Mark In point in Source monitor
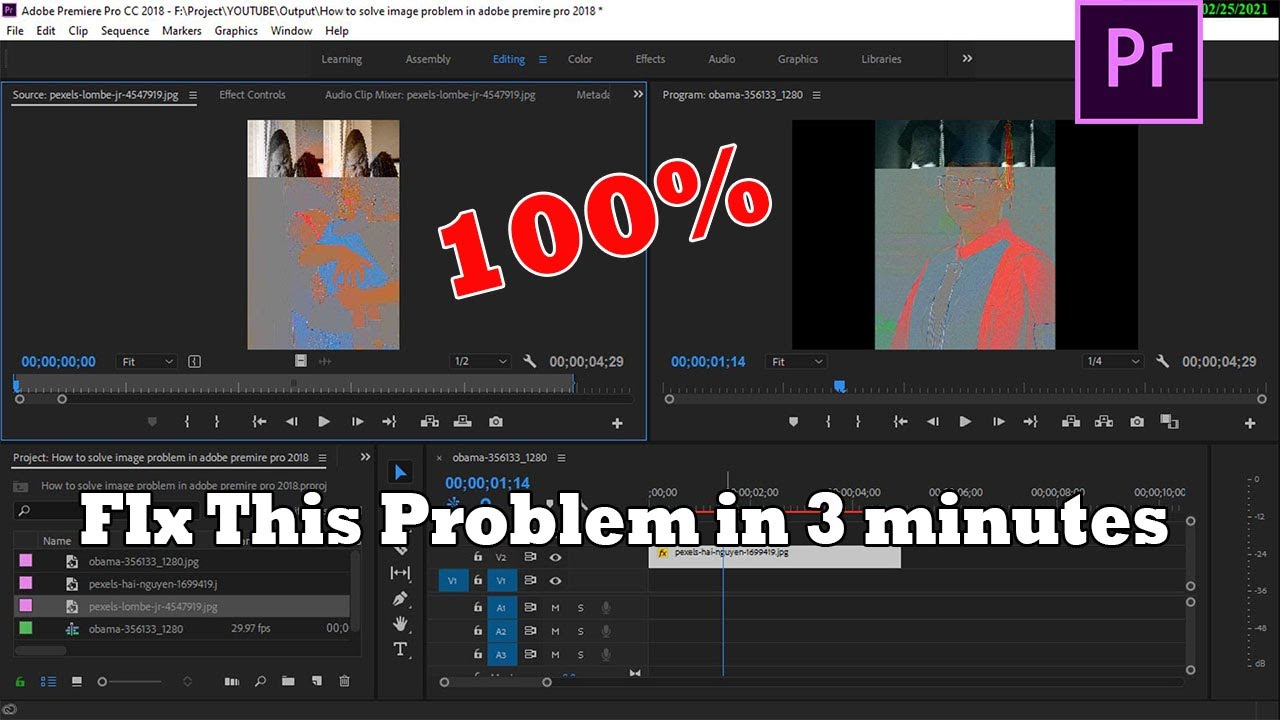 click(x=187, y=422)
